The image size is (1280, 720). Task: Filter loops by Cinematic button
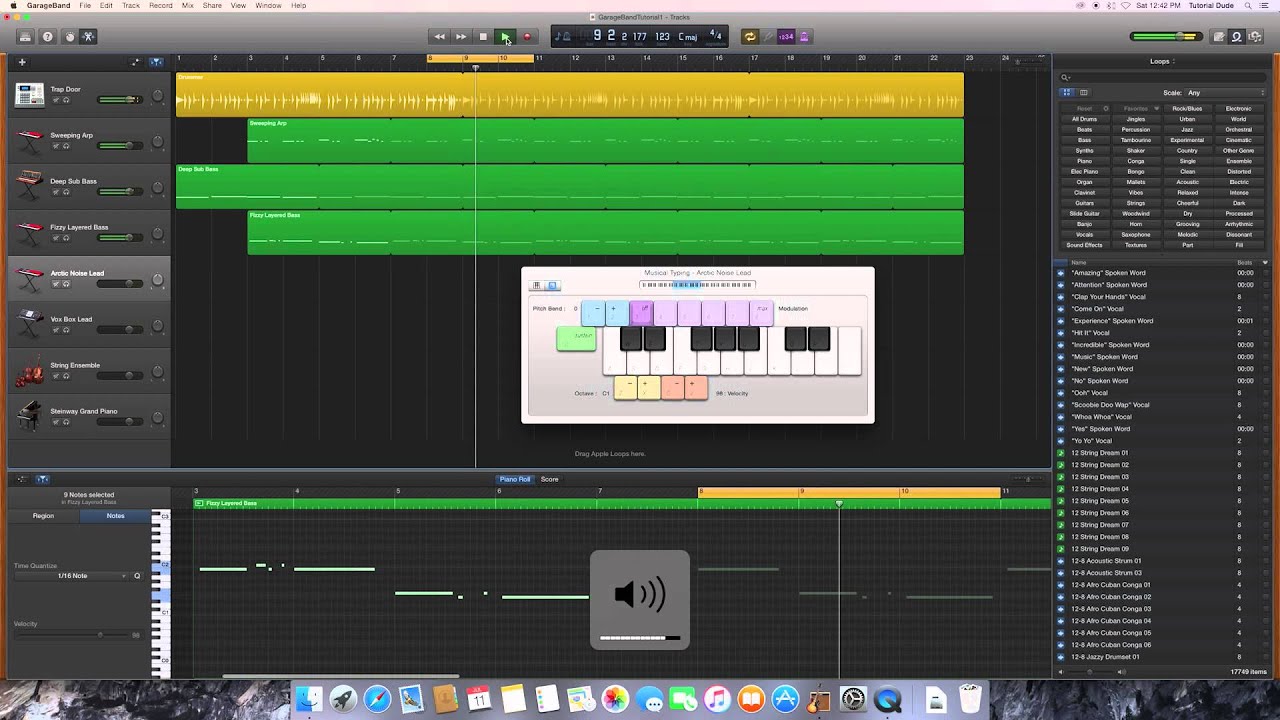pos(1239,140)
